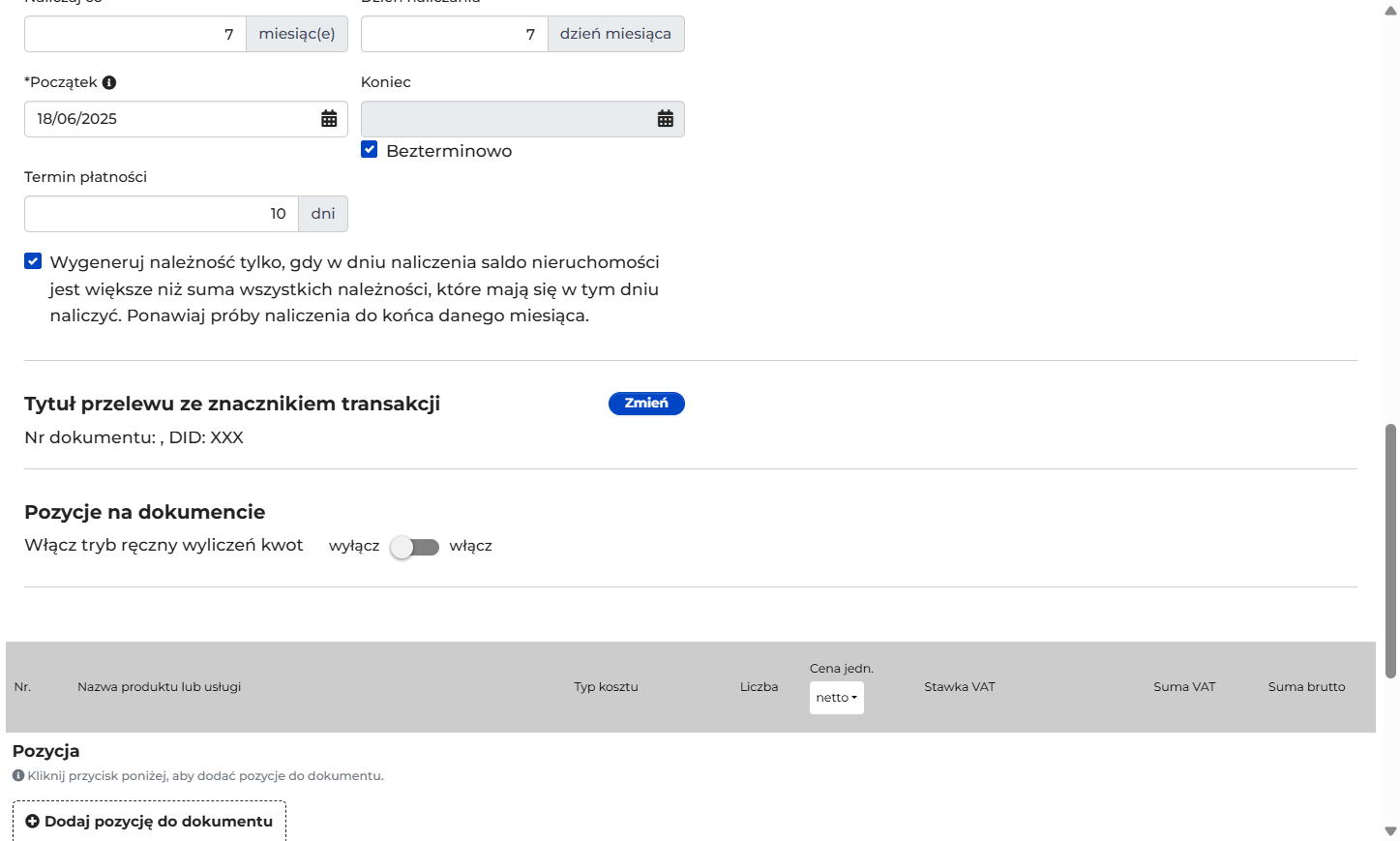Click the info icon beside Kliknij przycisk poniżej
This screenshot has height=841, width=1400.
[18, 775]
